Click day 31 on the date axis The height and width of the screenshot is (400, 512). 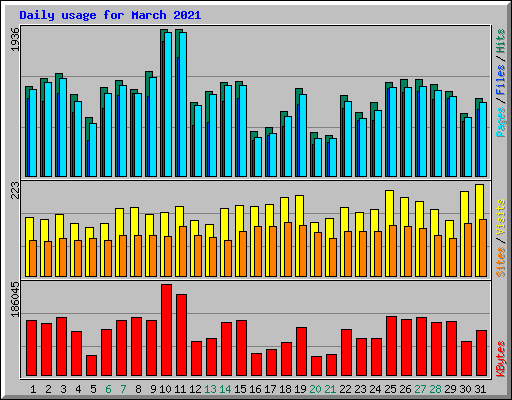click(480, 389)
